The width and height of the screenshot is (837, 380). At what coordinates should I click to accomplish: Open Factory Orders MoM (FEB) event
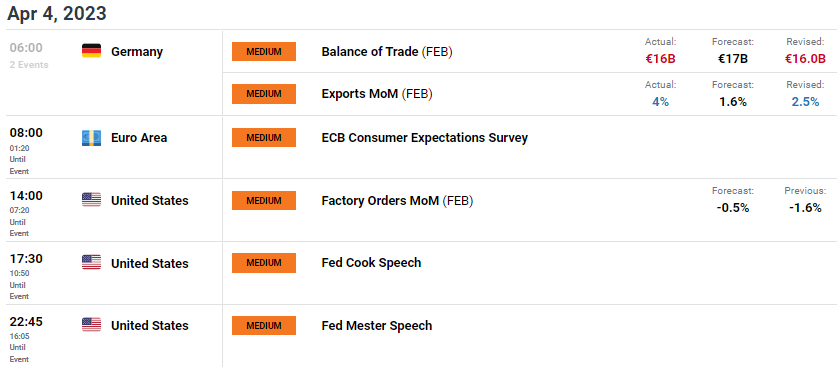[397, 201]
